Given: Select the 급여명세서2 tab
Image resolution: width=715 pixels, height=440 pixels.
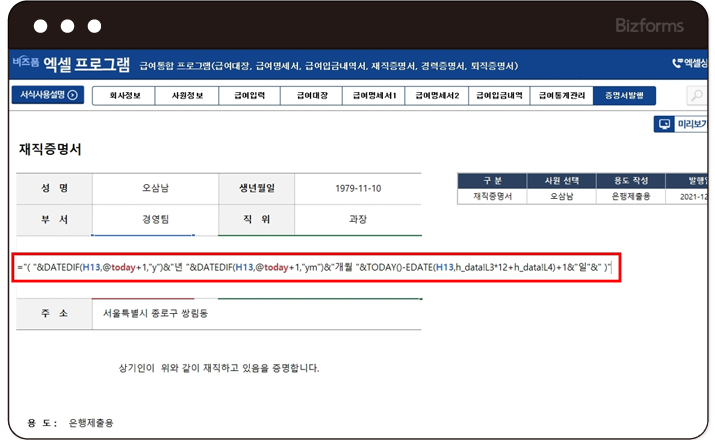Looking at the screenshot, I should point(437,96).
